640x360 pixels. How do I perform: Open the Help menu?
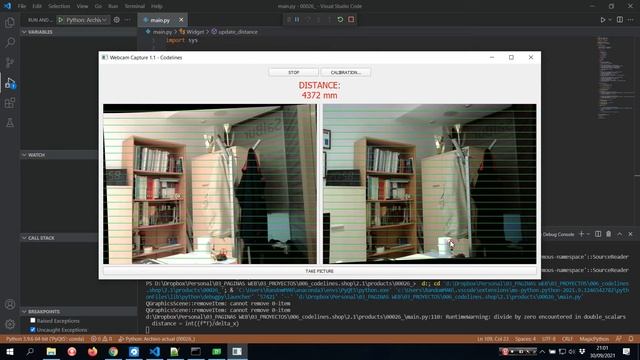point(157,6)
